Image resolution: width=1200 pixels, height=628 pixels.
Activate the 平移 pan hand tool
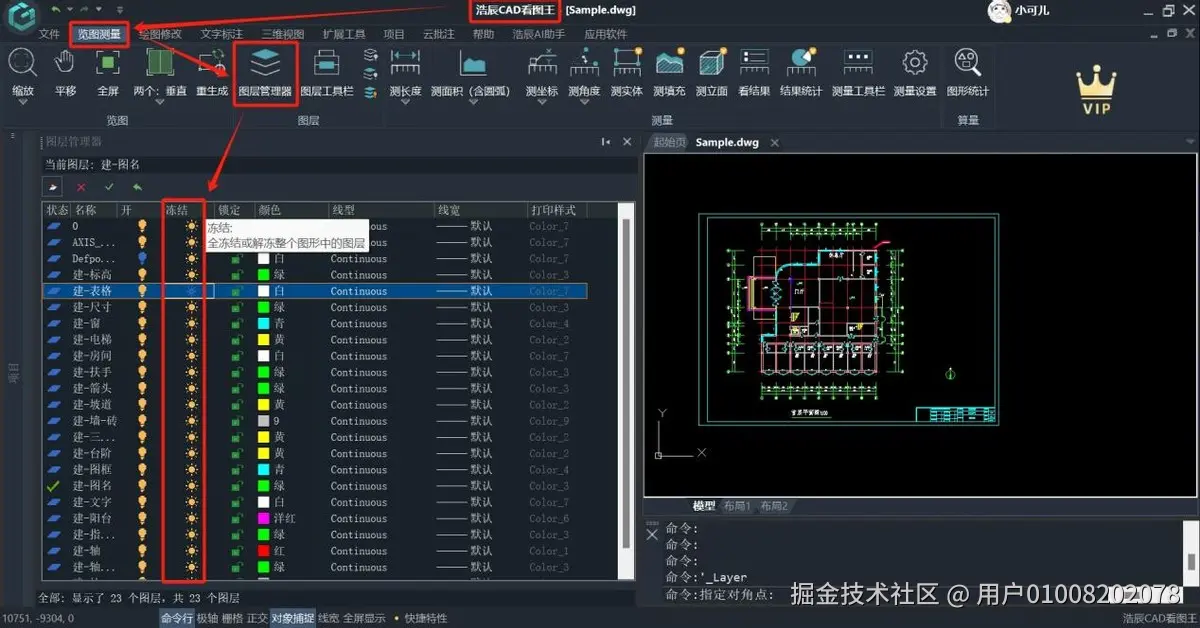click(65, 63)
